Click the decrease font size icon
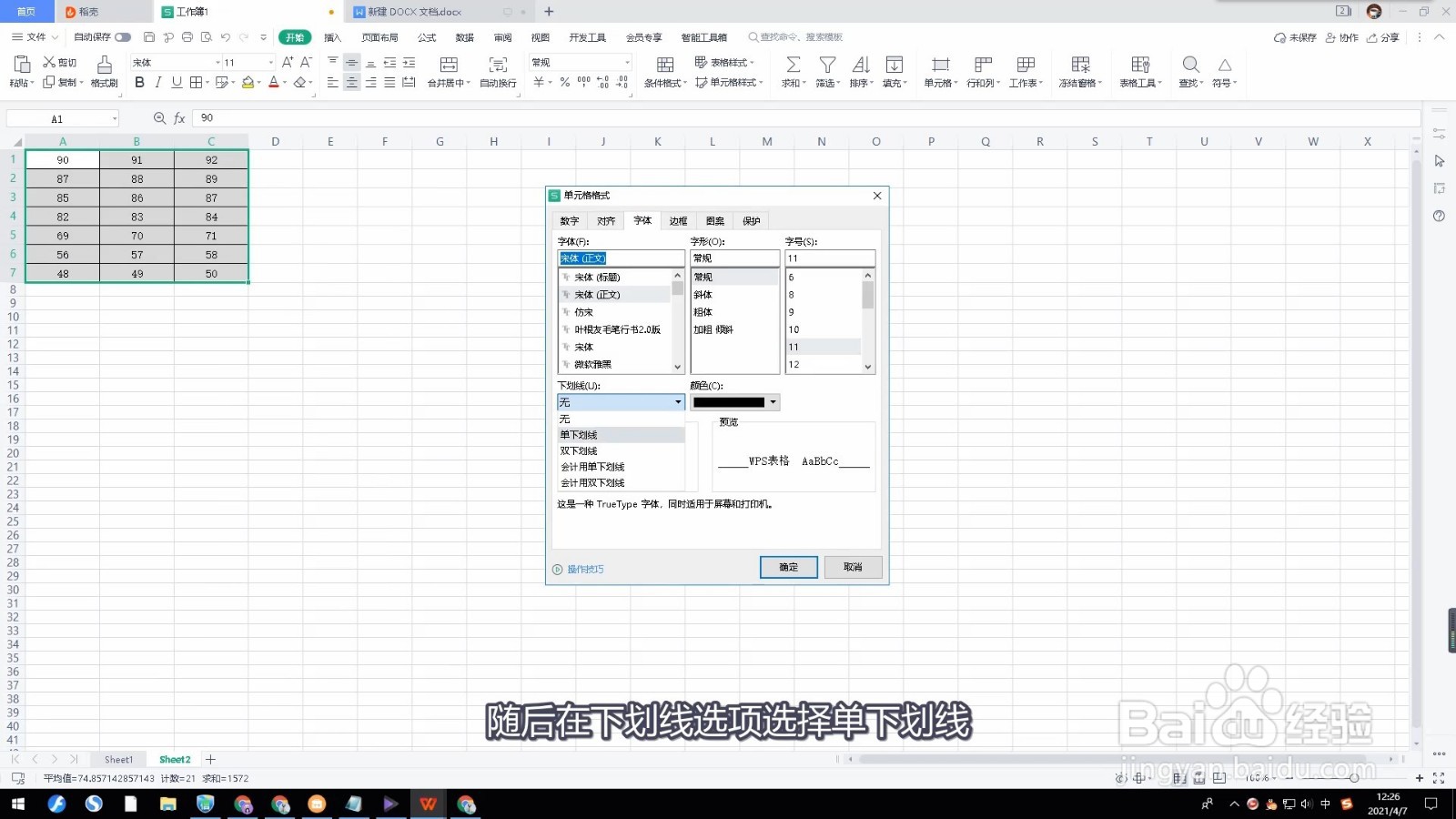Viewport: 1456px width, 819px height. click(306, 62)
